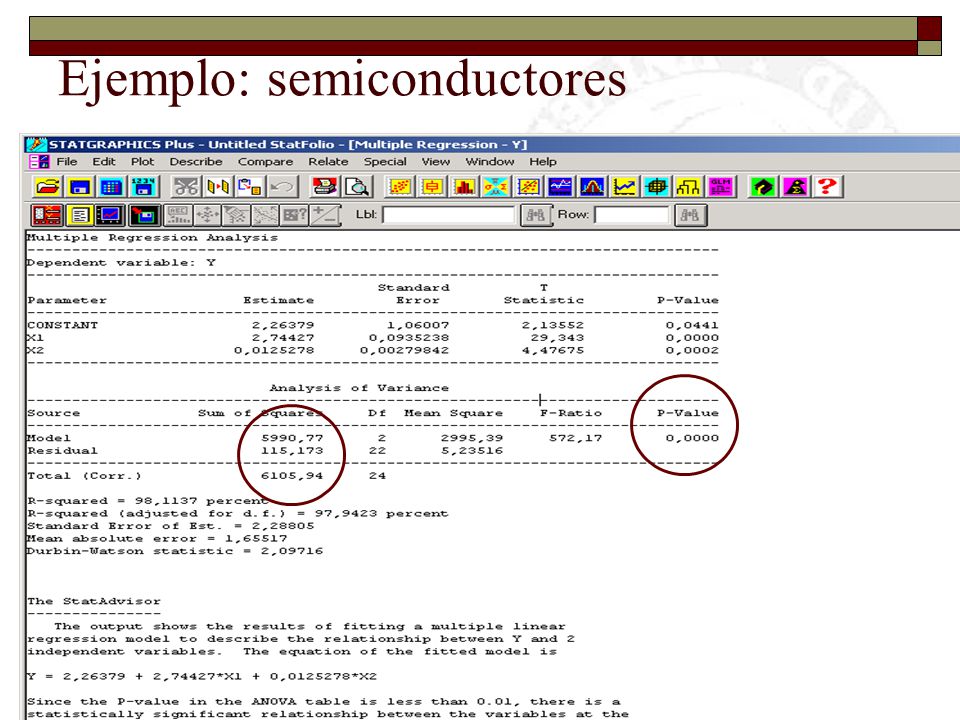Click the red question mark help icon
This screenshot has height=720, width=960.
(827, 186)
